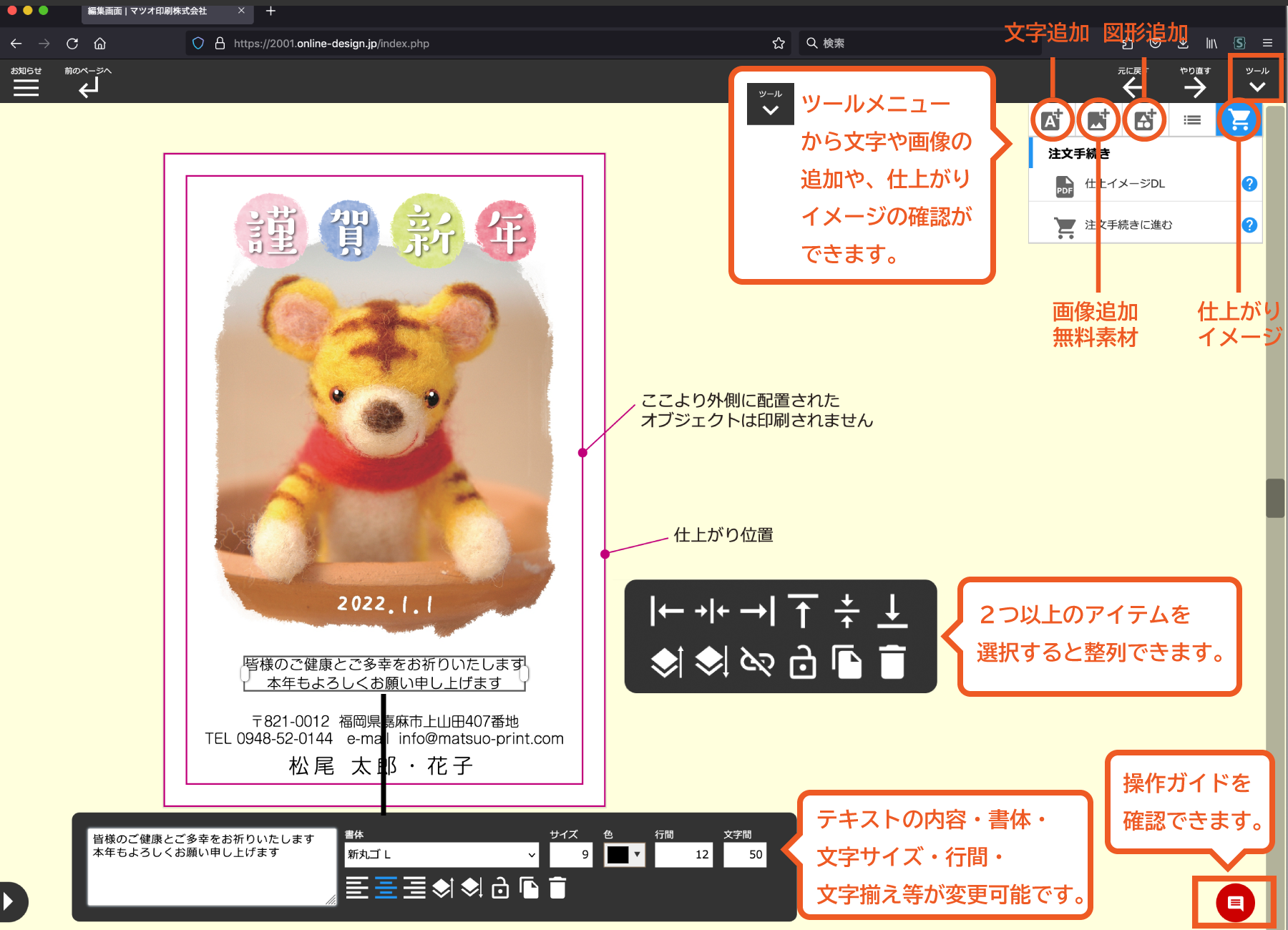Select the 2022.1.1 date text on the card

pyautogui.click(x=385, y=604)
